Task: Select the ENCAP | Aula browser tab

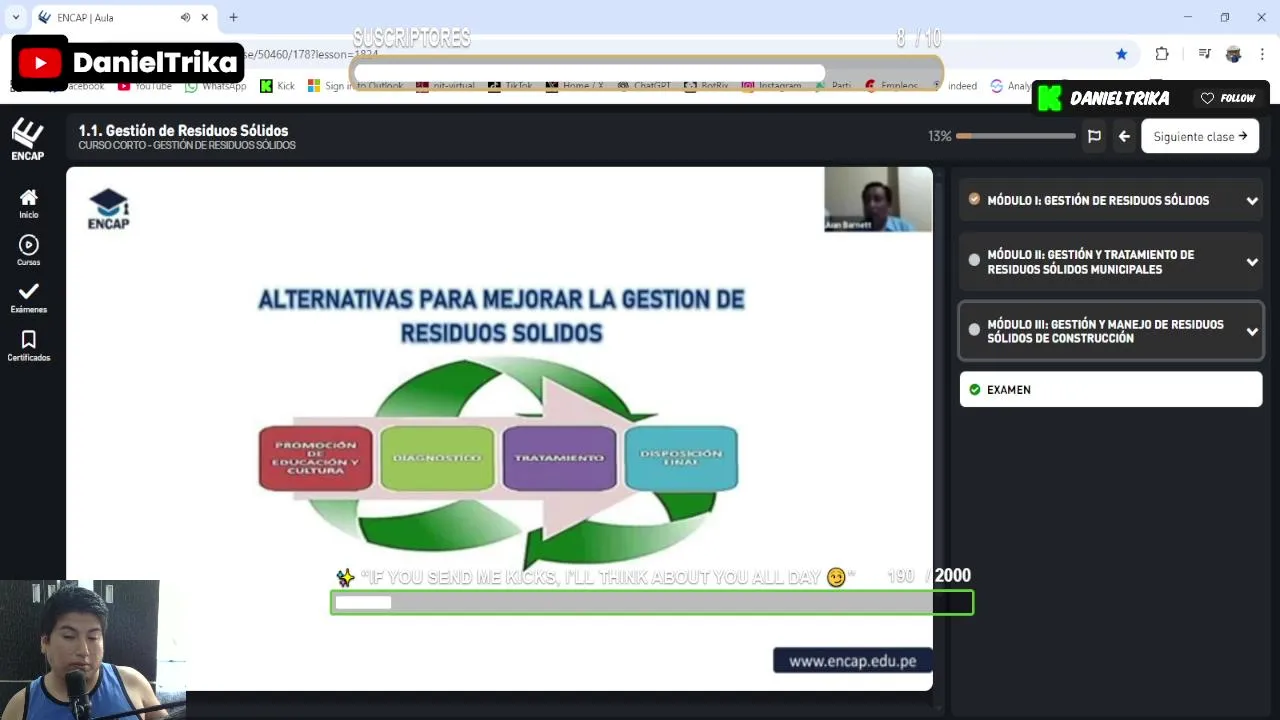Action: tap(124, 17)
